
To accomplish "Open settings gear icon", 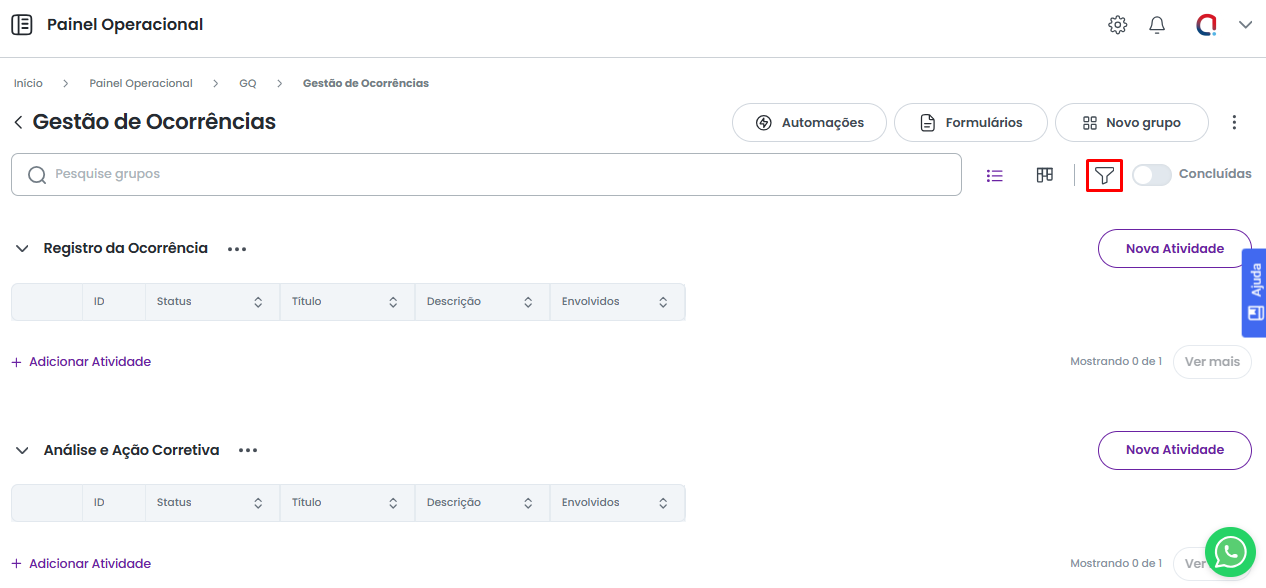I will point(1117,25).
